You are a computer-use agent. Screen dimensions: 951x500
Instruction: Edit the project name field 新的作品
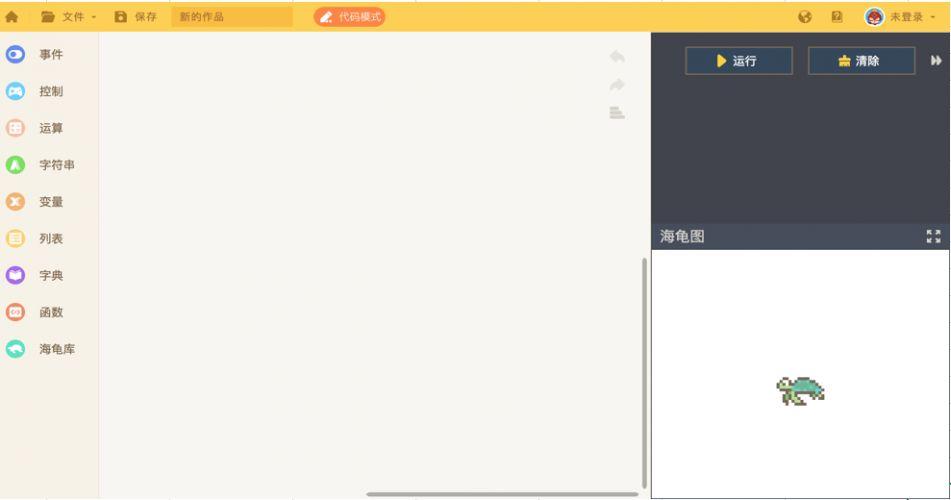232,17
